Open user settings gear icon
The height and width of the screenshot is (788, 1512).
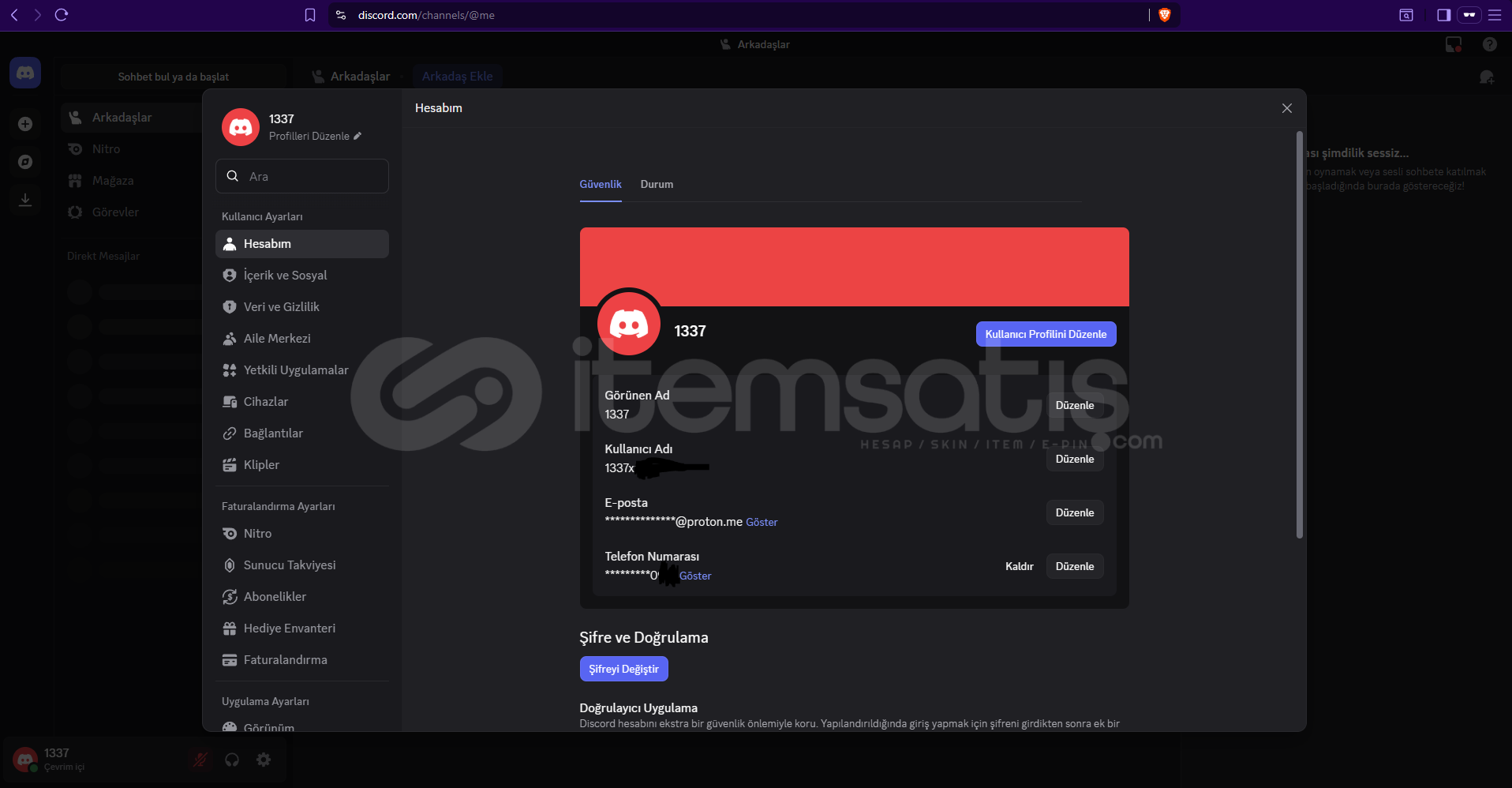264,760
